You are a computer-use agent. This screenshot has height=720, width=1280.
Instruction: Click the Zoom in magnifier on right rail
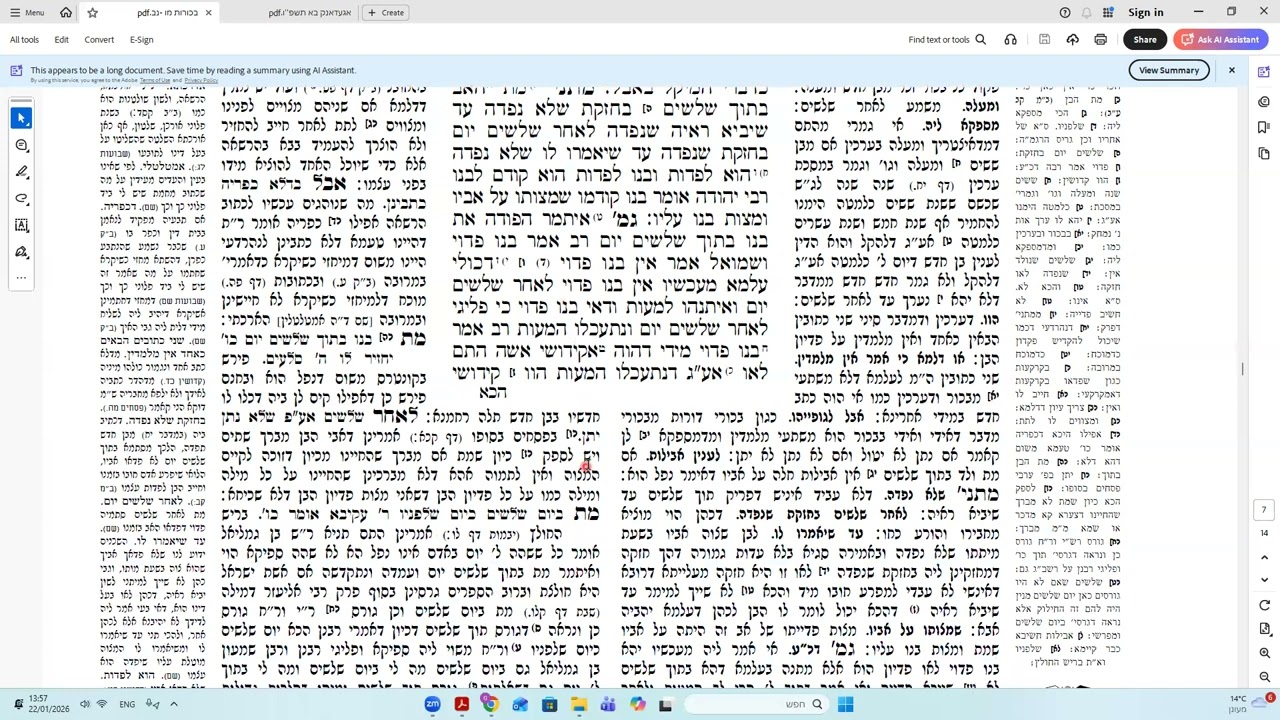(1264, 652)
